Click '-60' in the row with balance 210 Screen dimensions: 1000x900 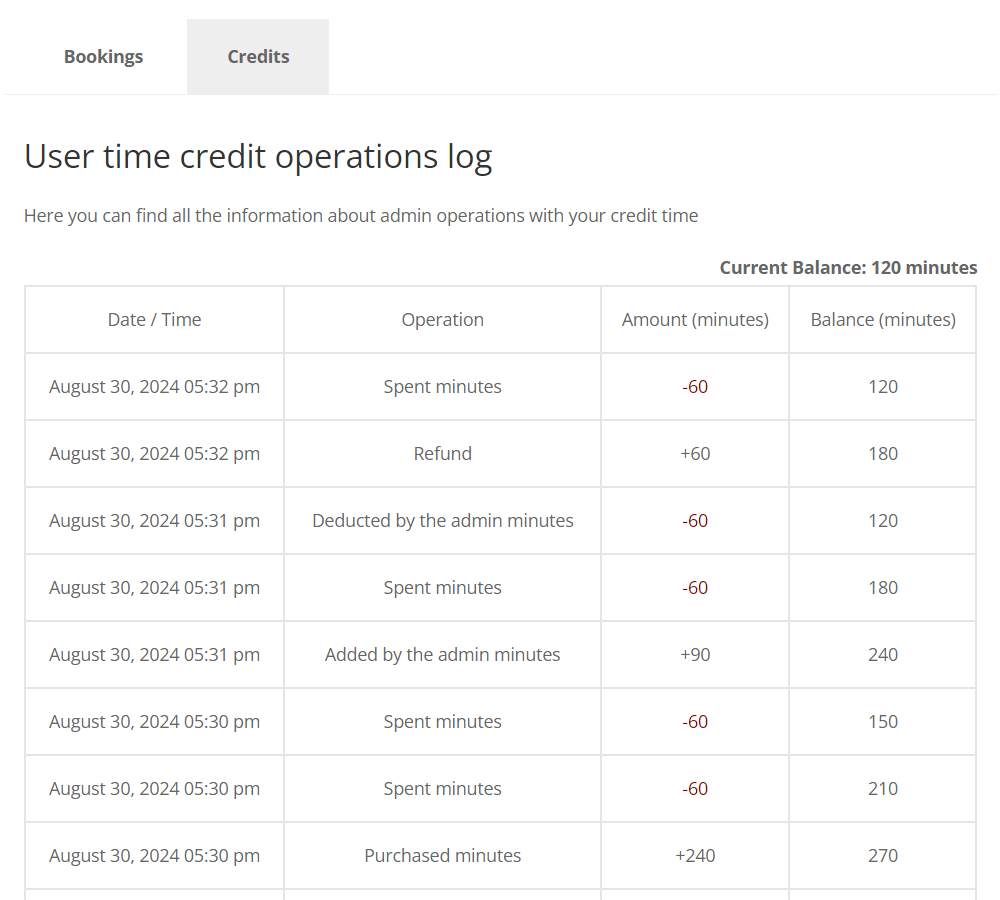click(x=695, y=788)
